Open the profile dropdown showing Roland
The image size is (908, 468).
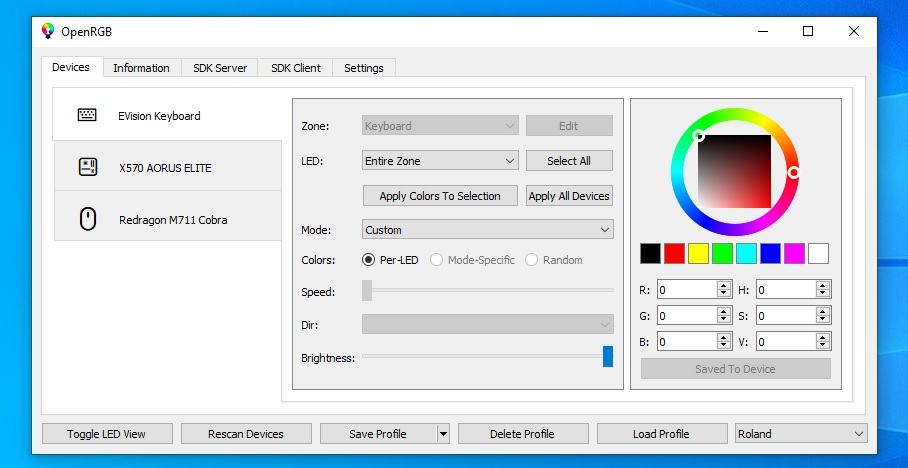click(x=801, y=434)
